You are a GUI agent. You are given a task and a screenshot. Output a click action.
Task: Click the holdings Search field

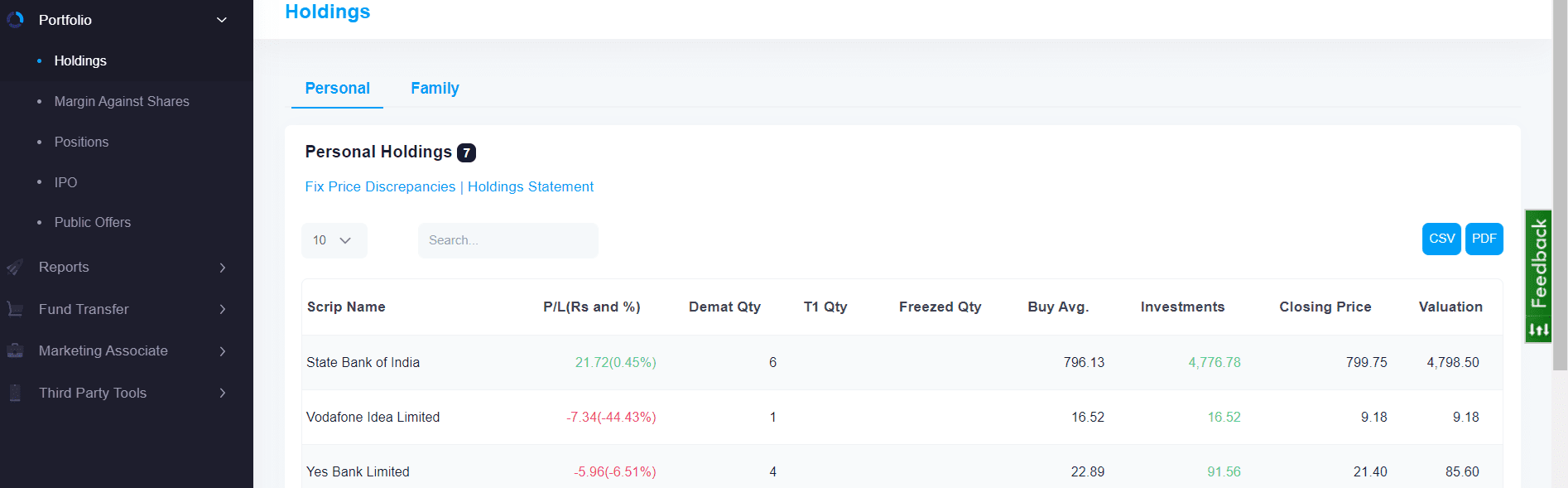508,240
